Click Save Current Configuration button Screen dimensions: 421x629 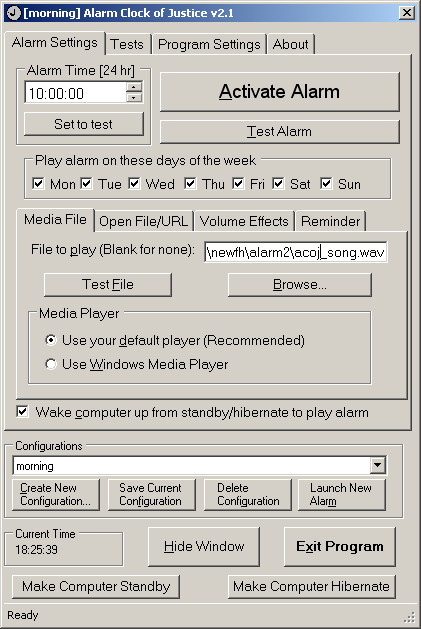(152, 495)
